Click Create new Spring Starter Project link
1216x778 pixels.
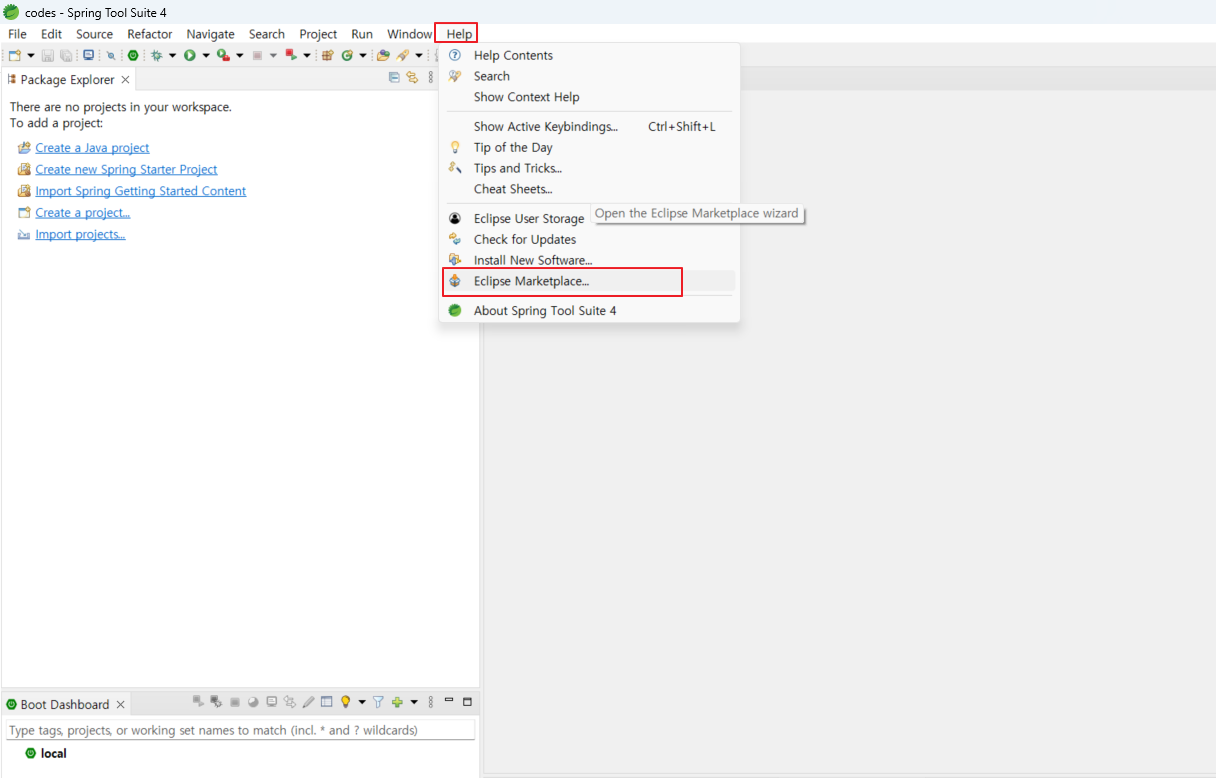[x=126, y=170]
